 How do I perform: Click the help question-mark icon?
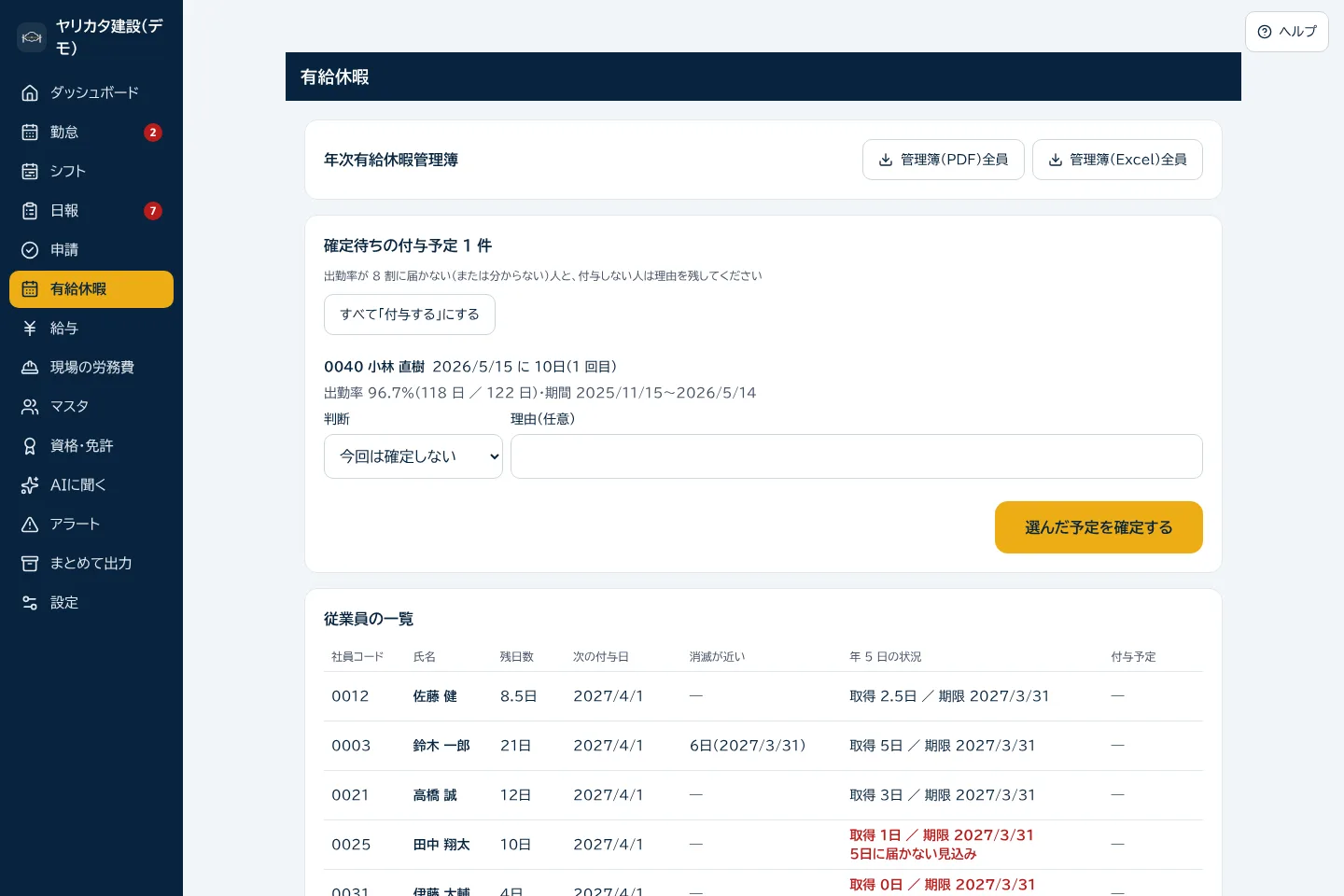(1265, 32)
